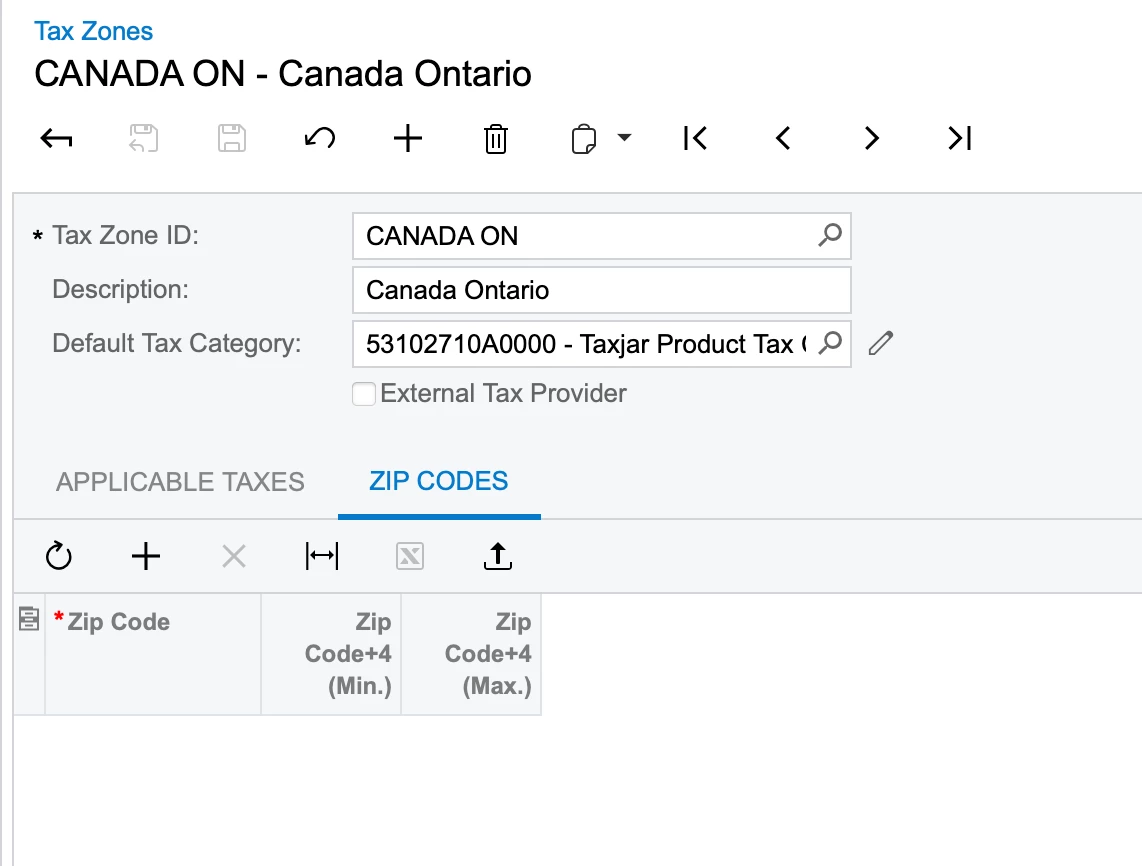Navigate to the next record

(871, 139)
